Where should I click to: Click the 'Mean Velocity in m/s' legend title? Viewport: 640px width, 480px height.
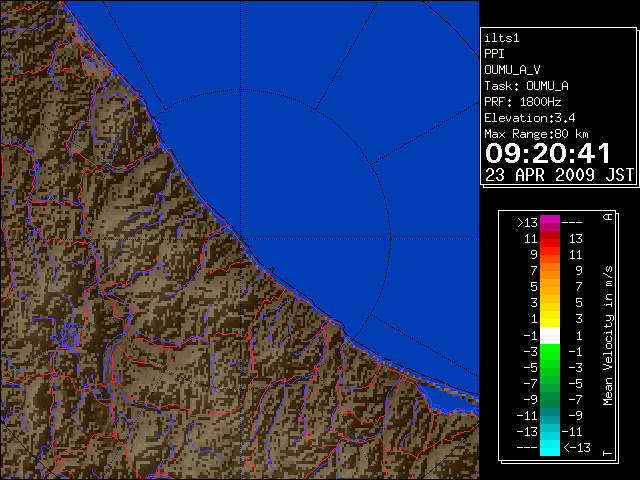608,336
